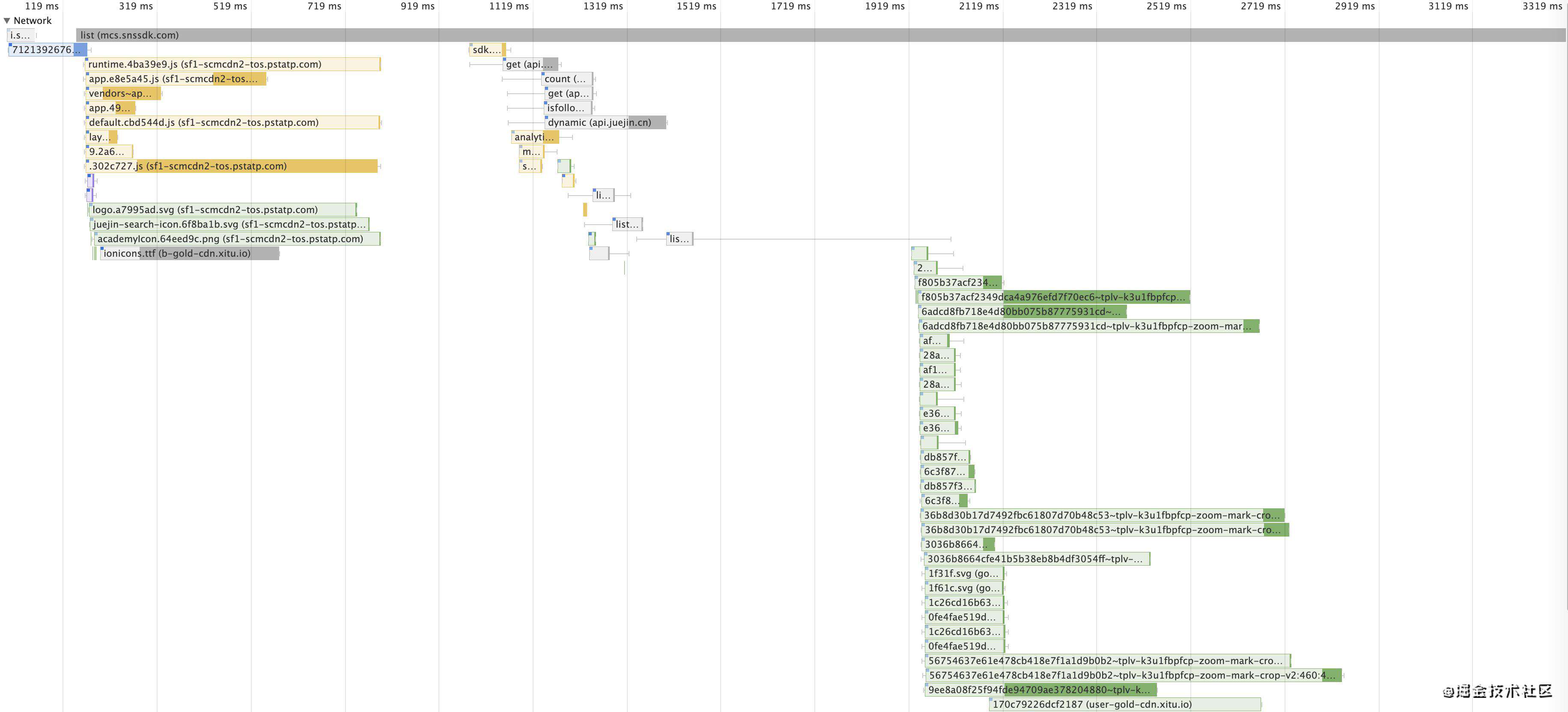Screen dimensions: 1568x712
Task: Collapse the Network track triangle
Action: click(7, 21)
